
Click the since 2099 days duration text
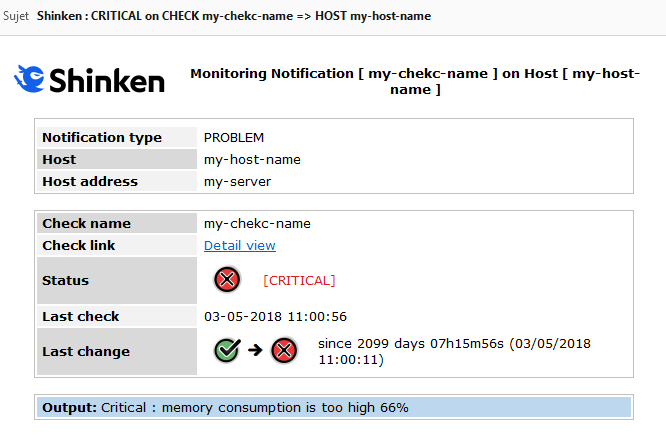coord(454,351)
